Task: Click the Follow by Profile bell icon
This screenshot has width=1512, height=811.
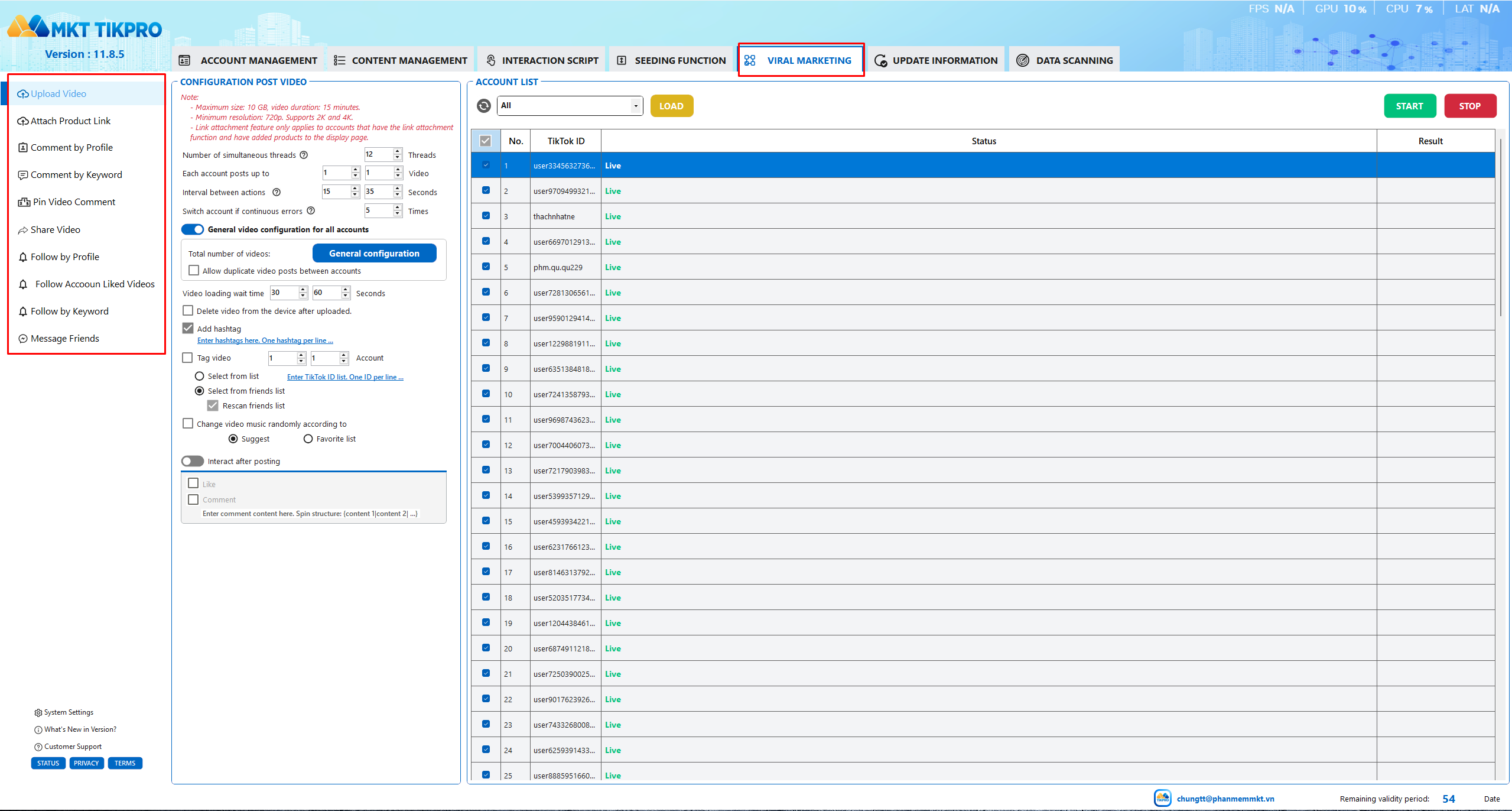Action: [23, 257]
